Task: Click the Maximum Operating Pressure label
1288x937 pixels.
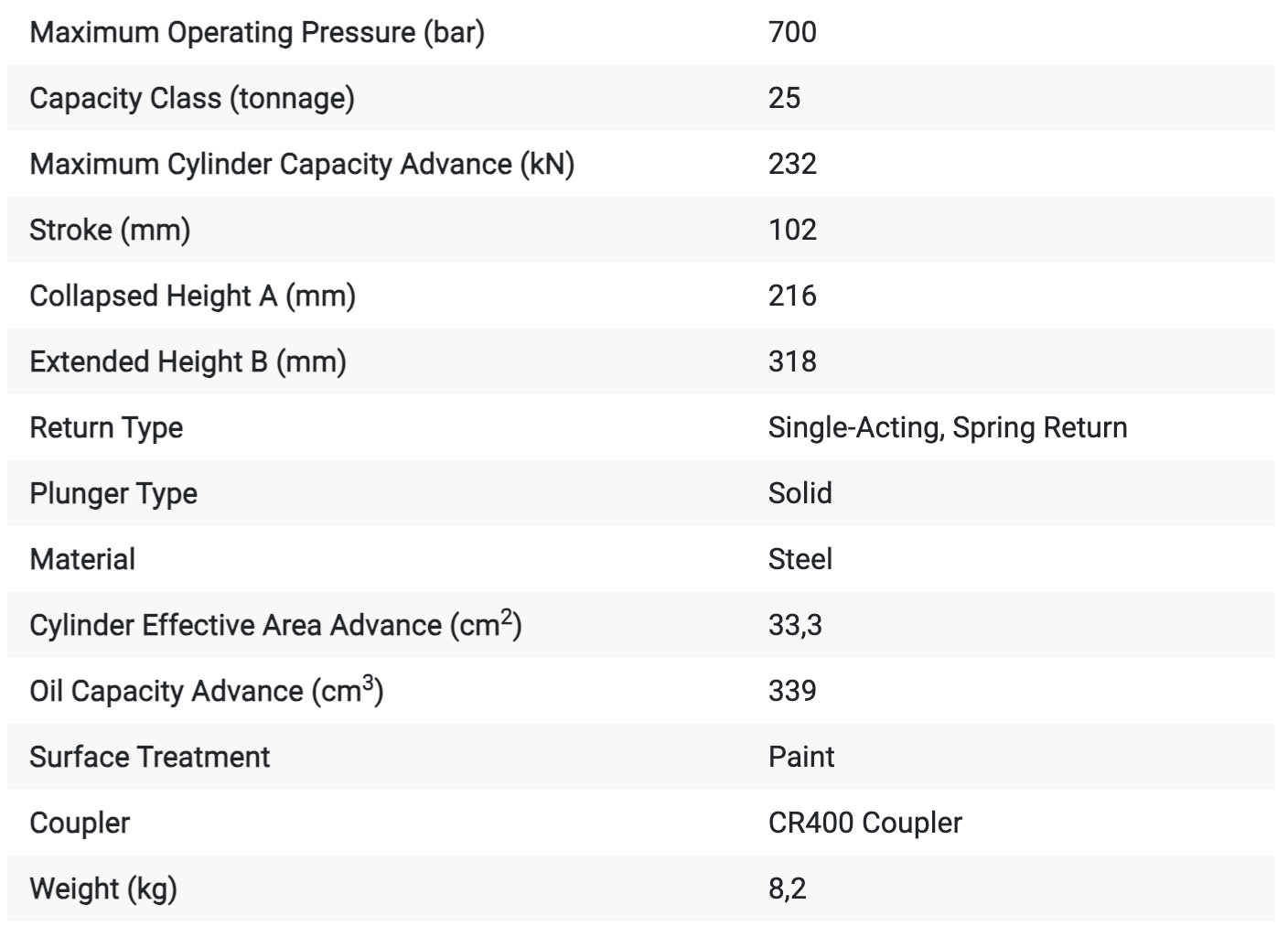Action: tap(257, 32)
